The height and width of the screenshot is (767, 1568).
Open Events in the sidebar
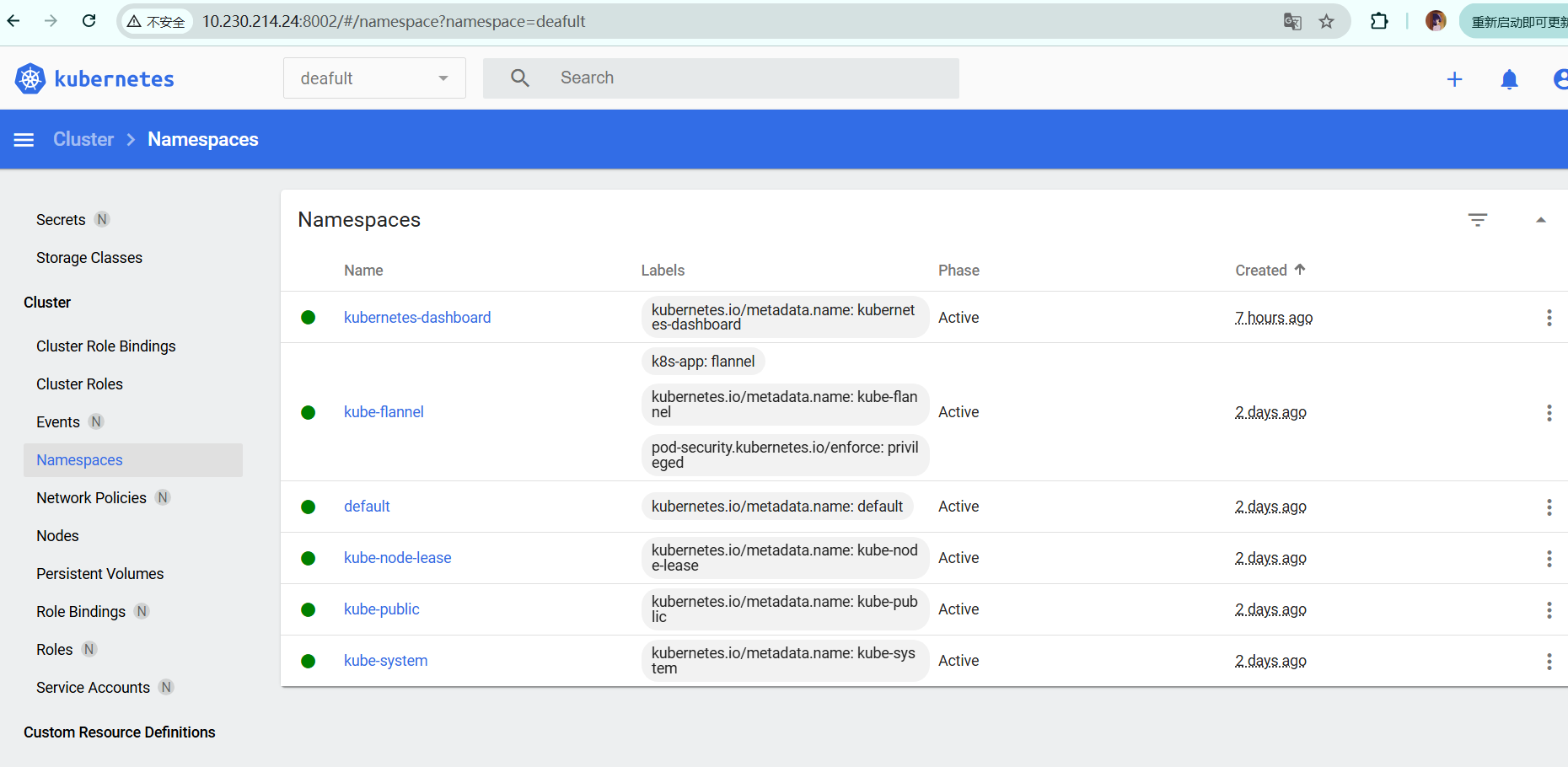[58, 422]
